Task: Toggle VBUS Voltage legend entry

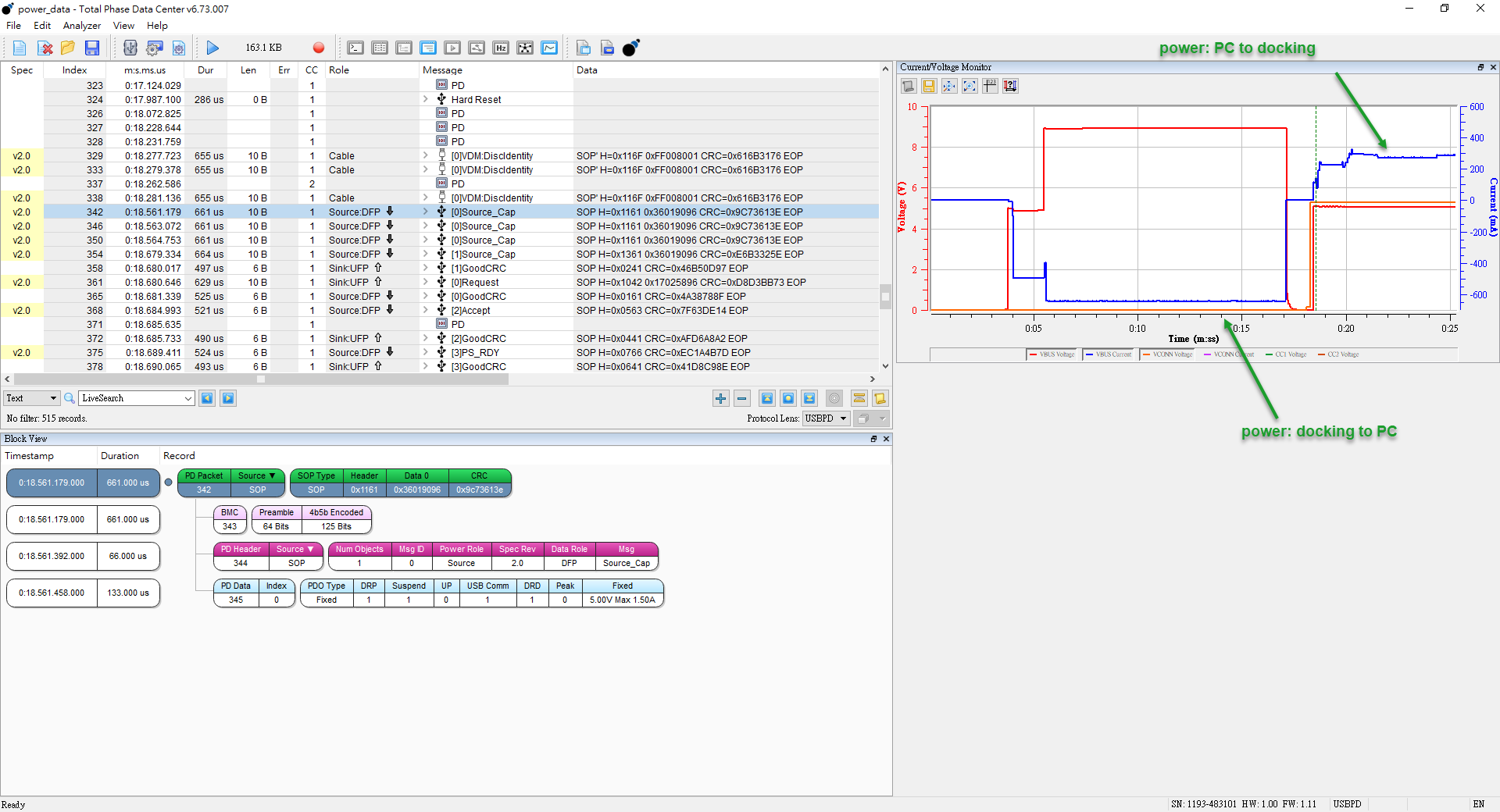Action: (x=1052, y=354)
